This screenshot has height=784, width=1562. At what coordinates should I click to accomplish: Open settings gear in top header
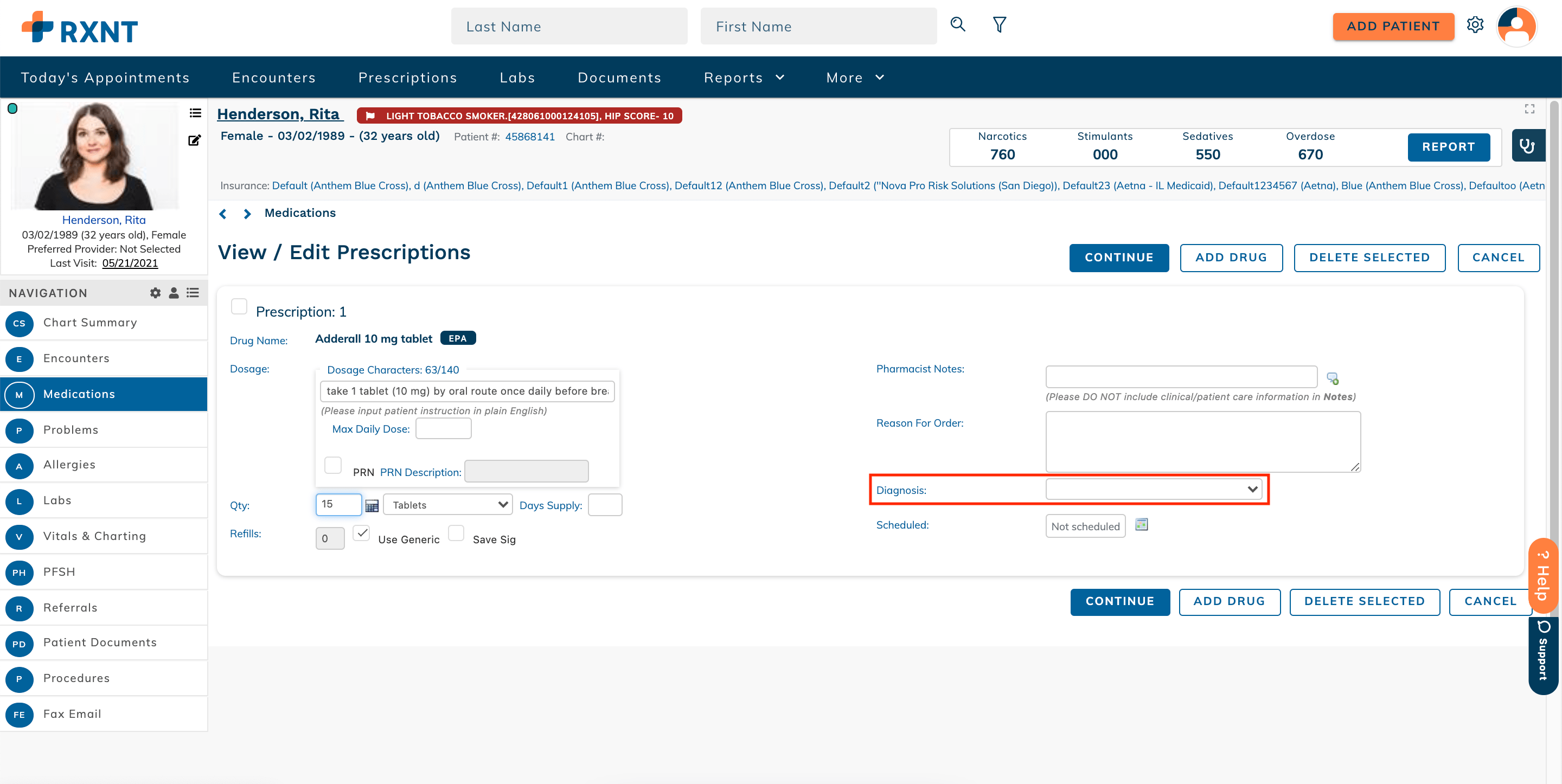1475,25
